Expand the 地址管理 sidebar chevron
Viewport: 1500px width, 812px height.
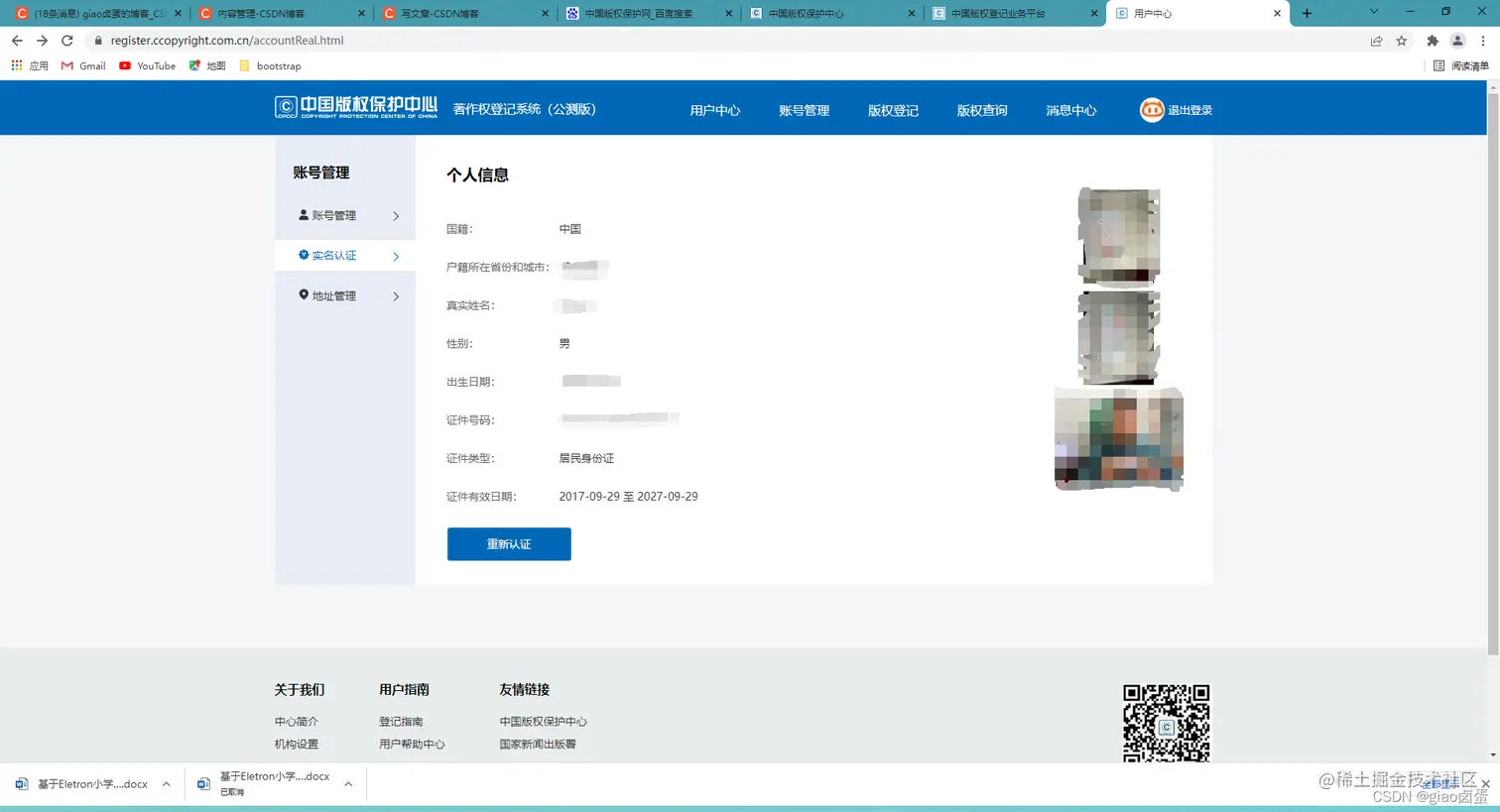point(395,294)
